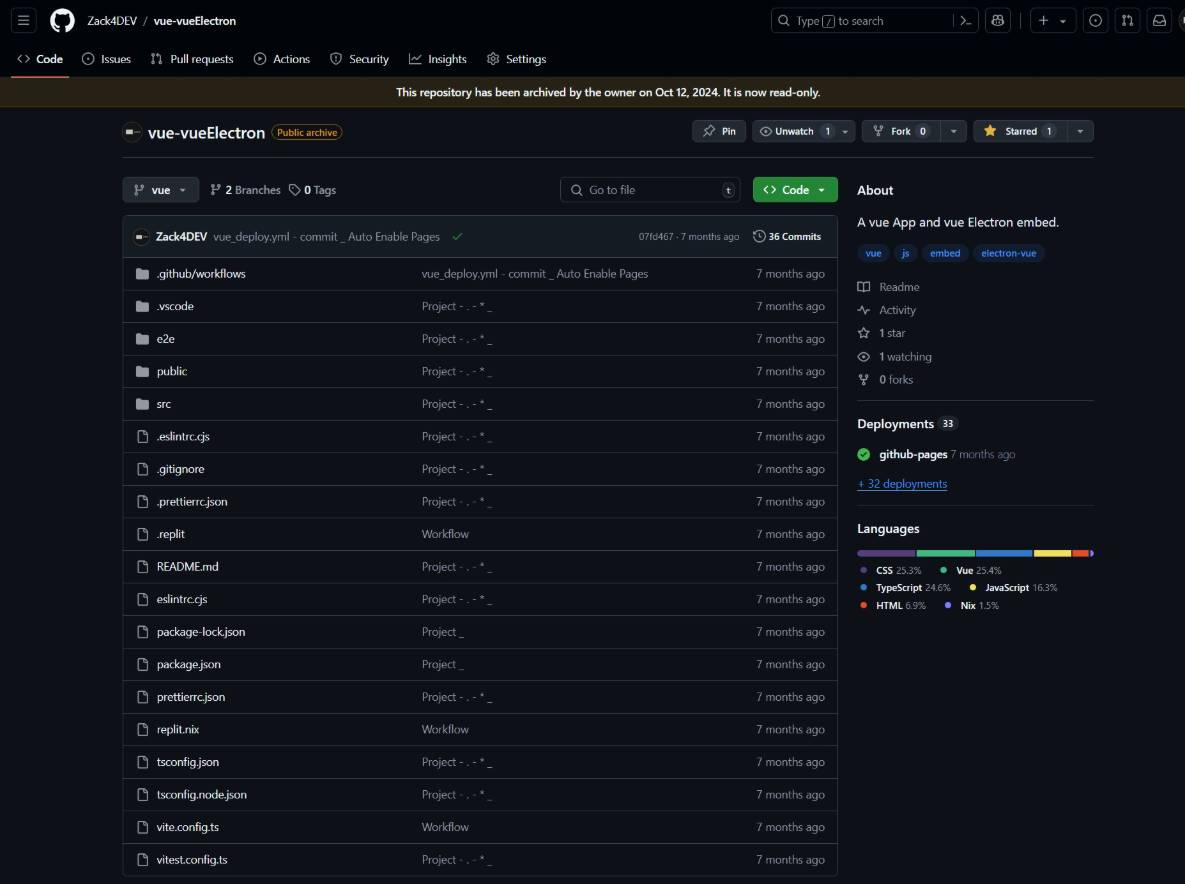Open the vue branch selector dropdown
This screenshot has width=1185, height=884.
pyautogui.click(x=160, y=190)
